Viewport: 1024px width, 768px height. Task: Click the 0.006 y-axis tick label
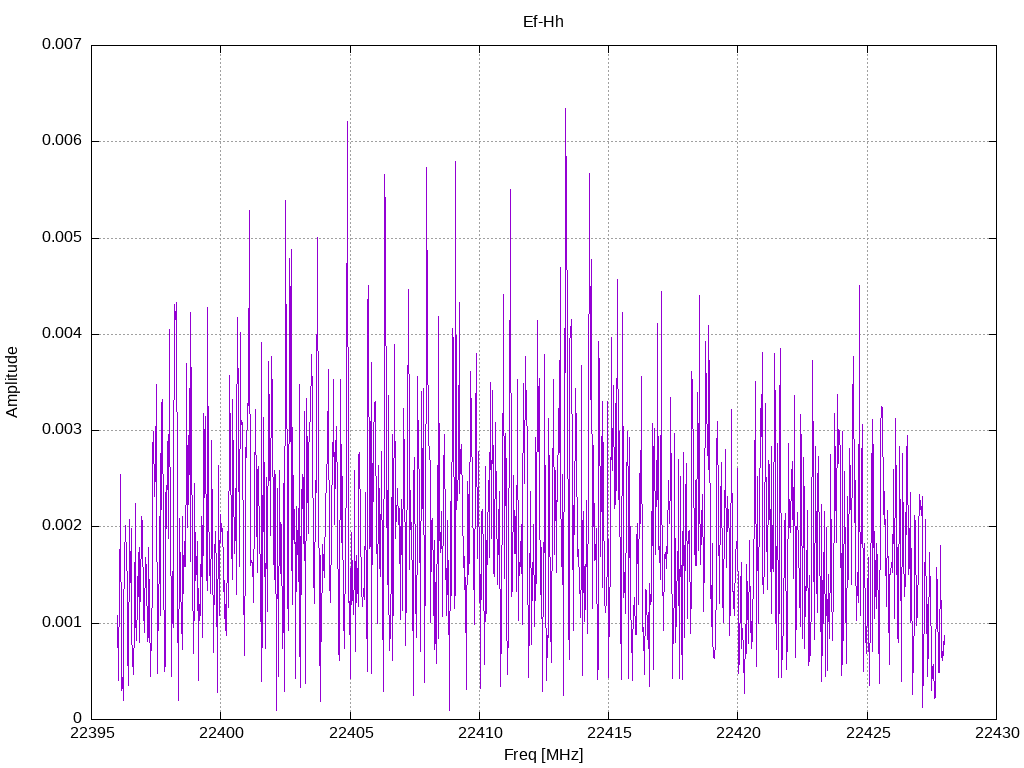(62, 140)
